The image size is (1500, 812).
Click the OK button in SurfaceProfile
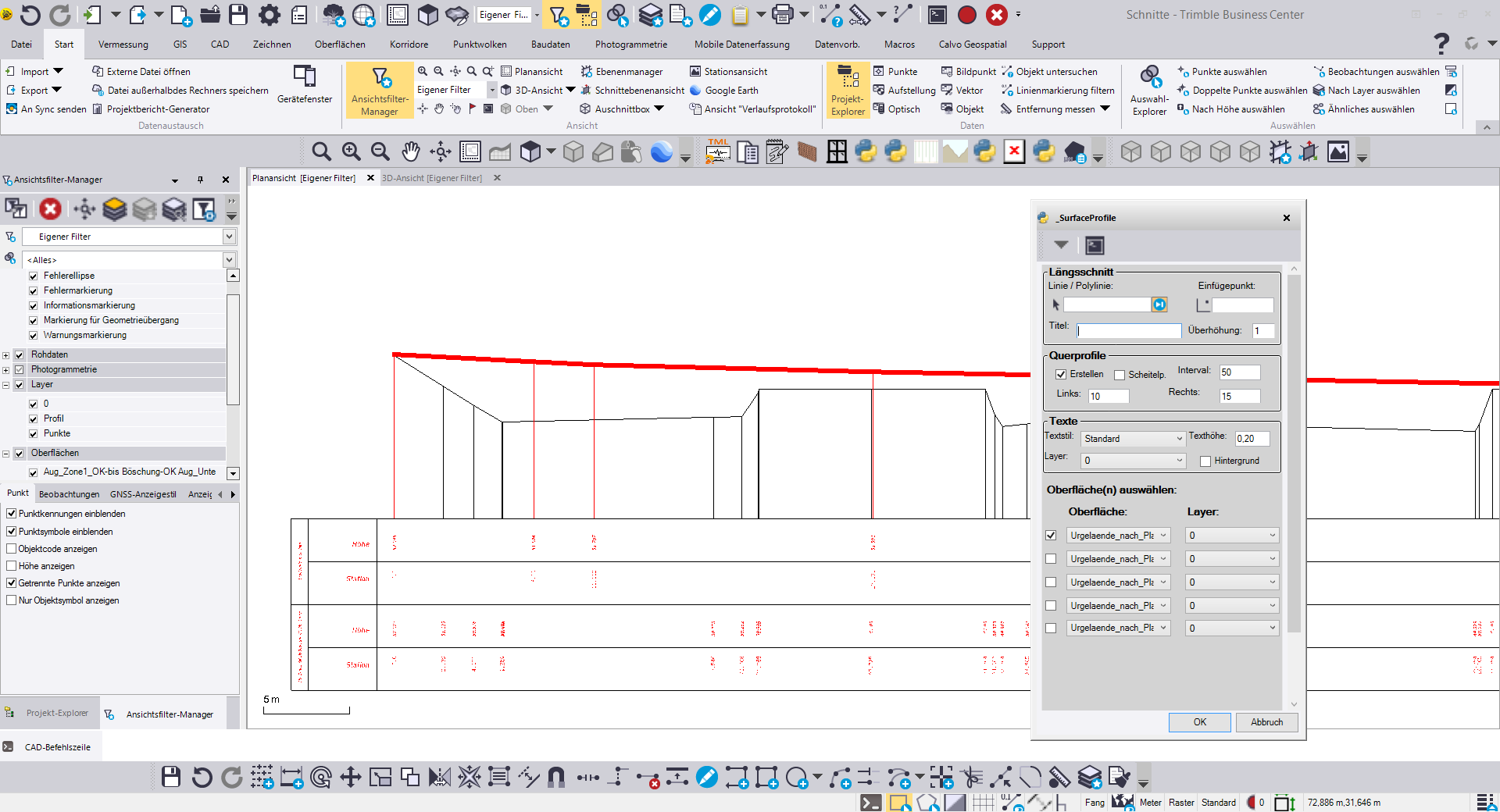click(x=1200, y=722)
